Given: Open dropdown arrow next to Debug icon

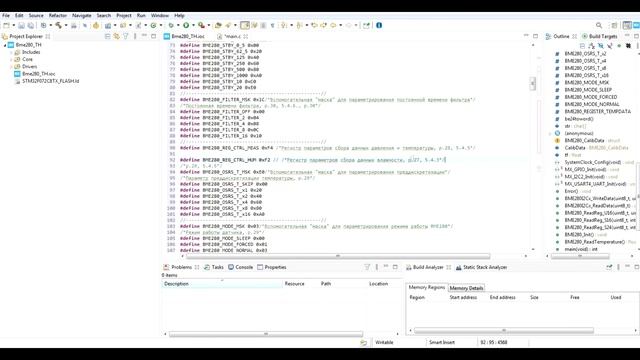Looking at the screenshot, I should tap(178, 25).
